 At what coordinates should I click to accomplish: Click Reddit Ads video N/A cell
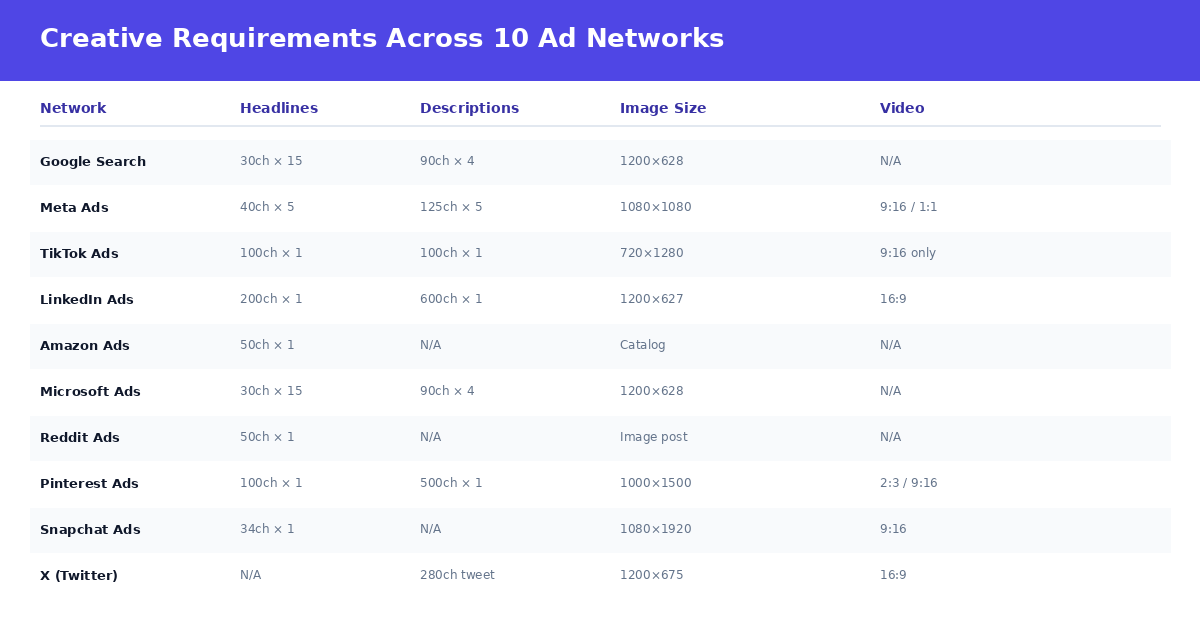(x=890, y=437)
